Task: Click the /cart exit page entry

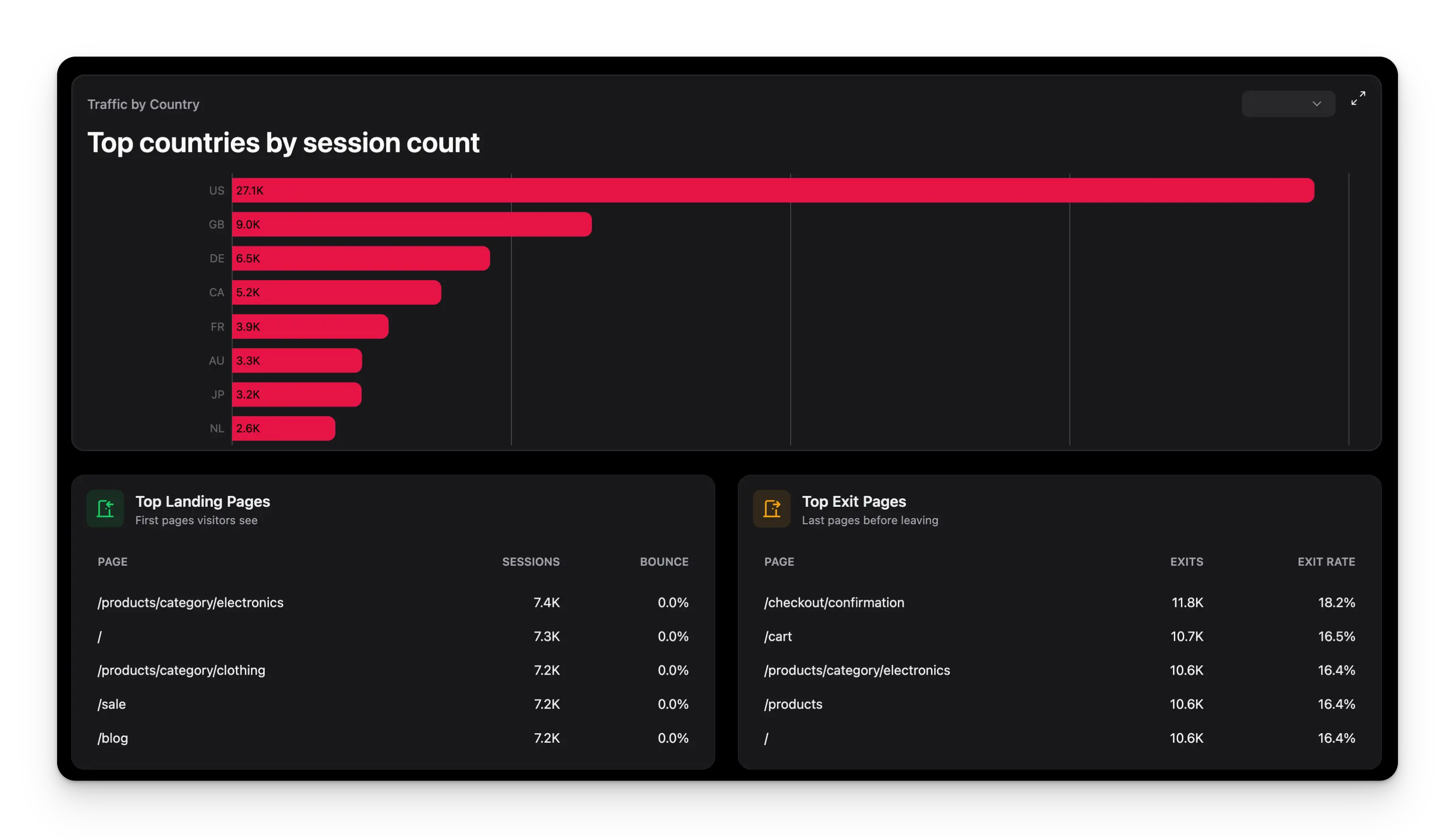Action: (778, 637)
